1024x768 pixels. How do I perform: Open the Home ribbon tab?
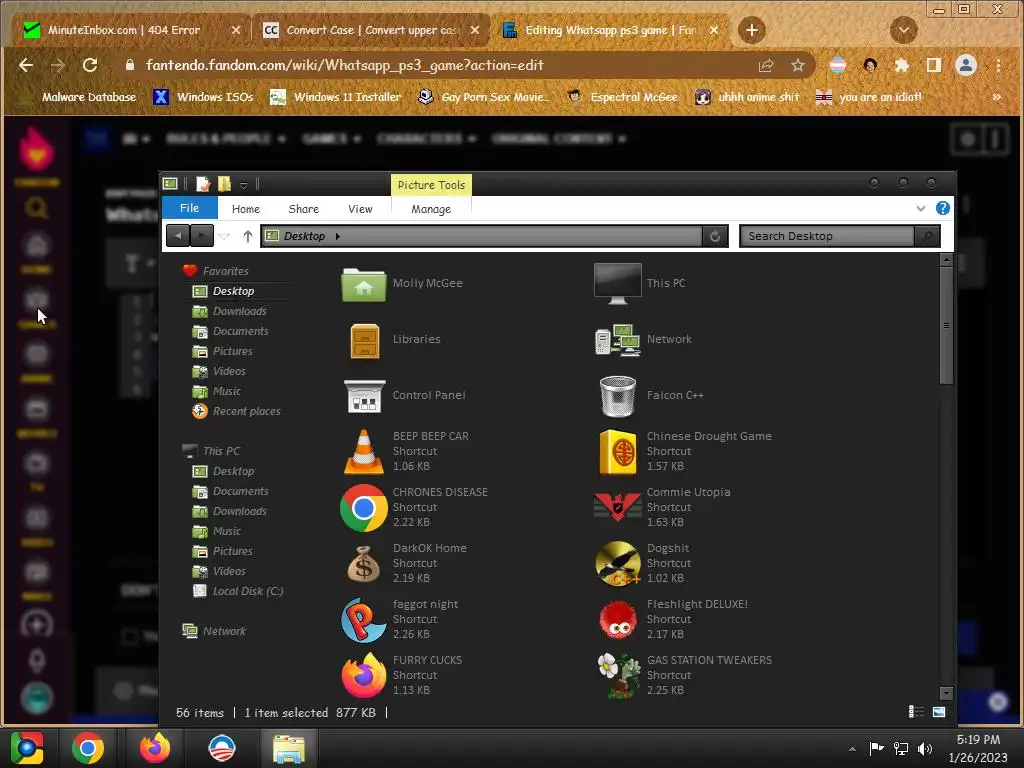click(246, 209)
